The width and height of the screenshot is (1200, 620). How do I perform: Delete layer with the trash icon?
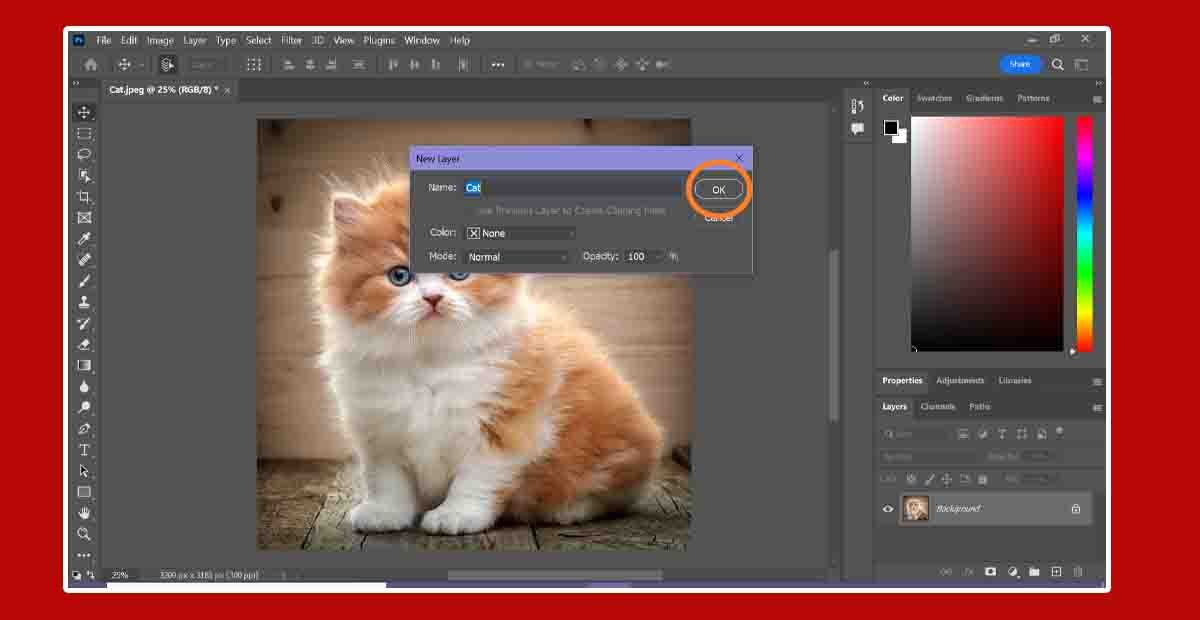point(1078,572)
